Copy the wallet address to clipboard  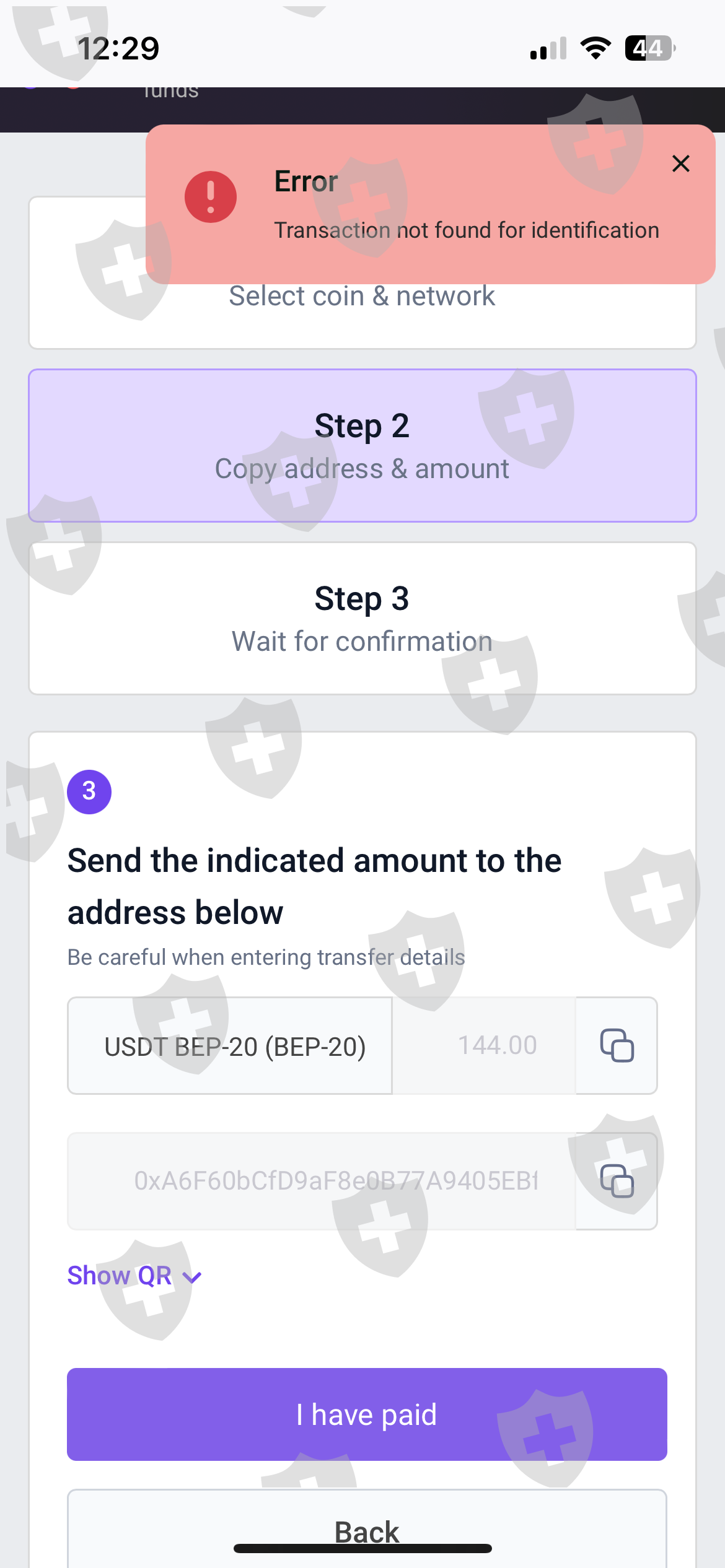pos(617,1181)
